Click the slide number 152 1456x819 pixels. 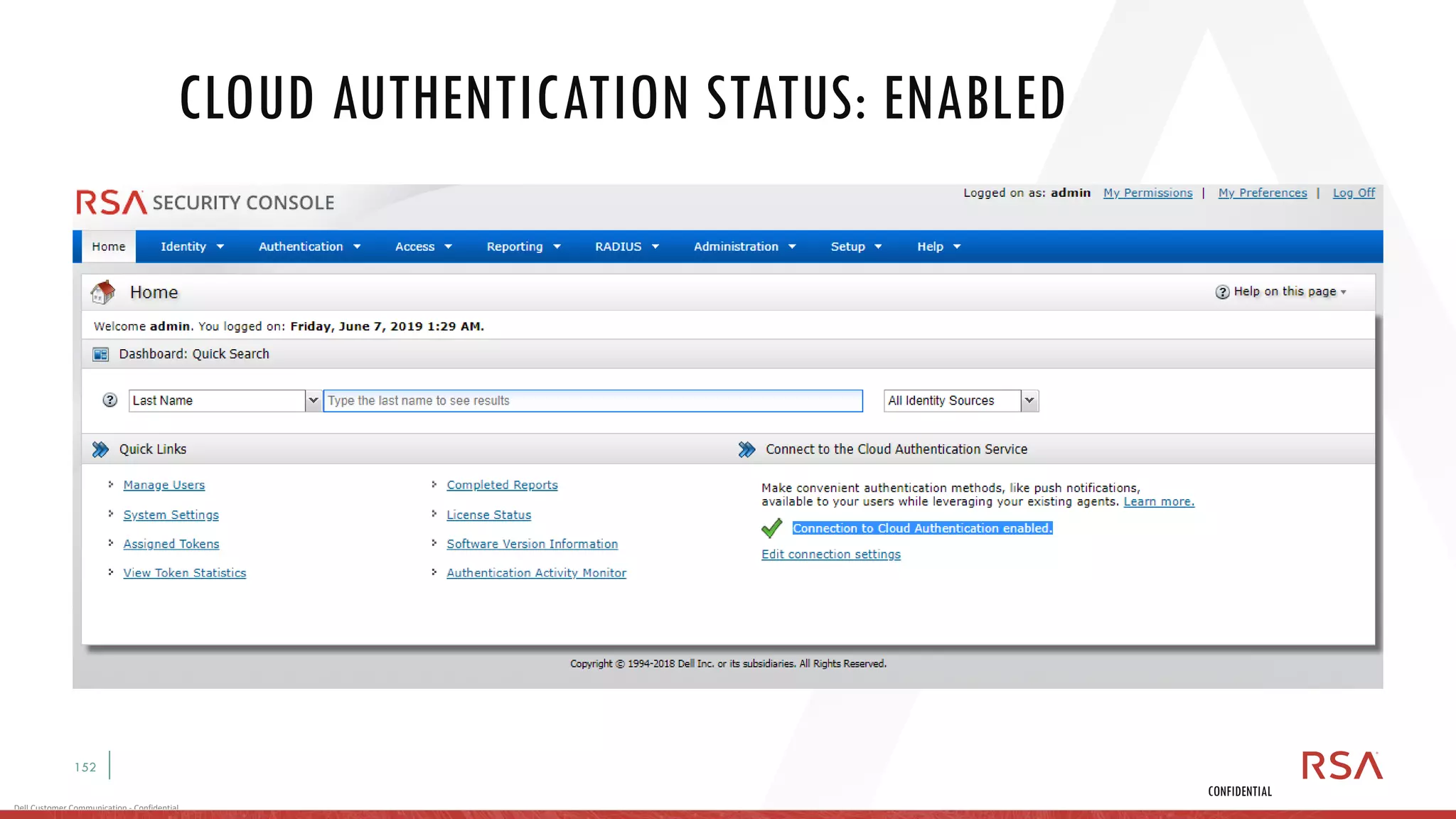(85, 767)
